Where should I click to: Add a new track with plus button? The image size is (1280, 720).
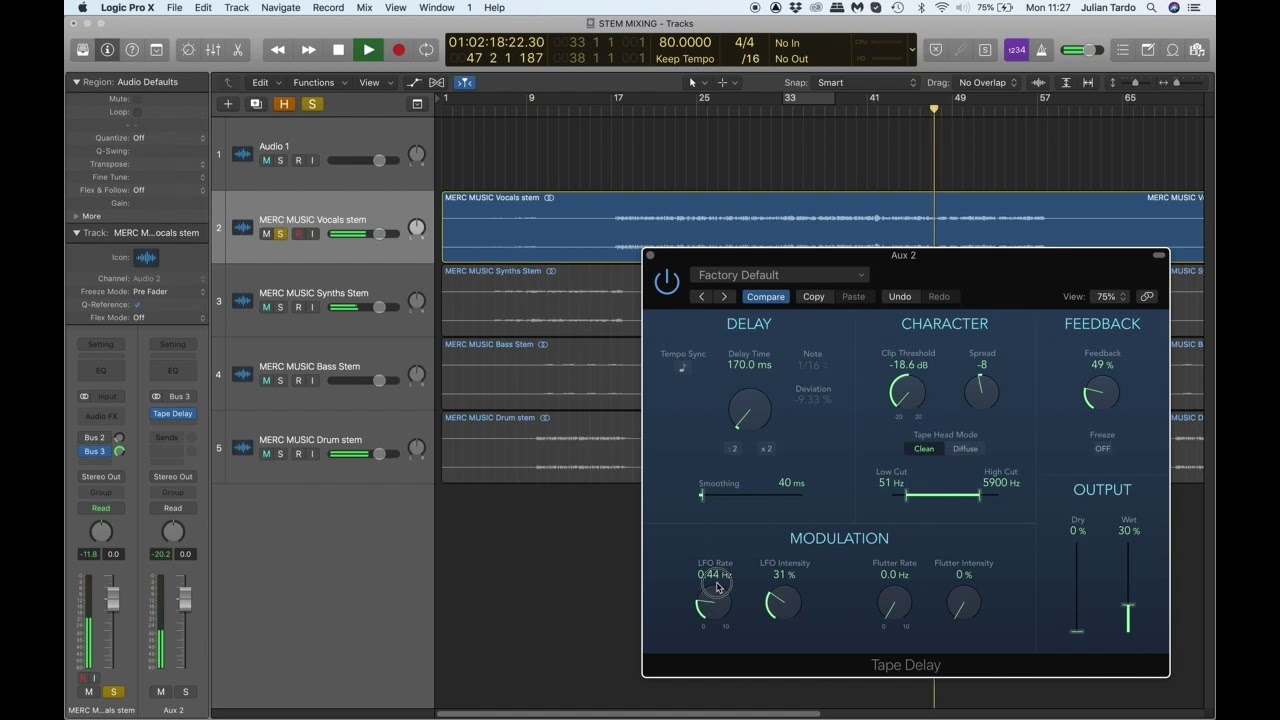click(228, 104)
